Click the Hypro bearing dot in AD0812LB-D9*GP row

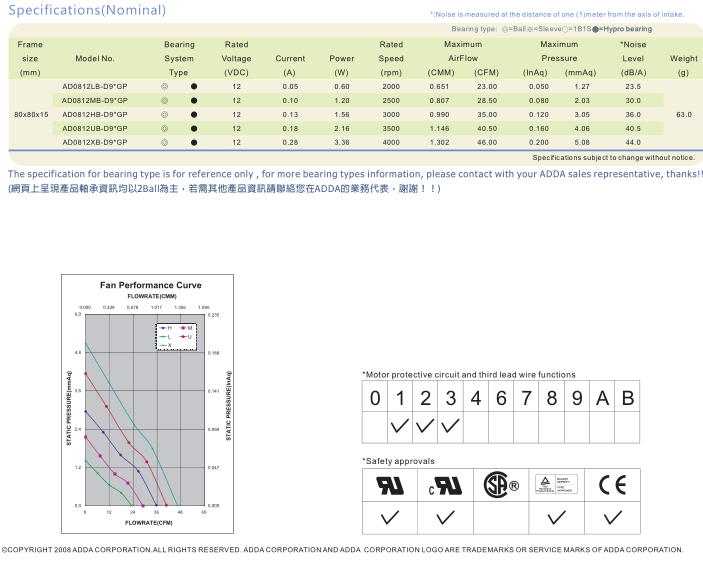coord(194,87)
